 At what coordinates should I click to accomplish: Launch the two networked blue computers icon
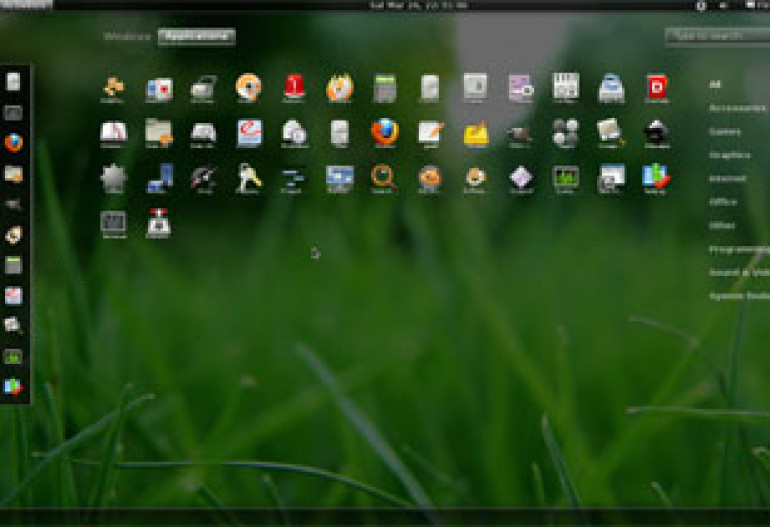click(160, 178)
